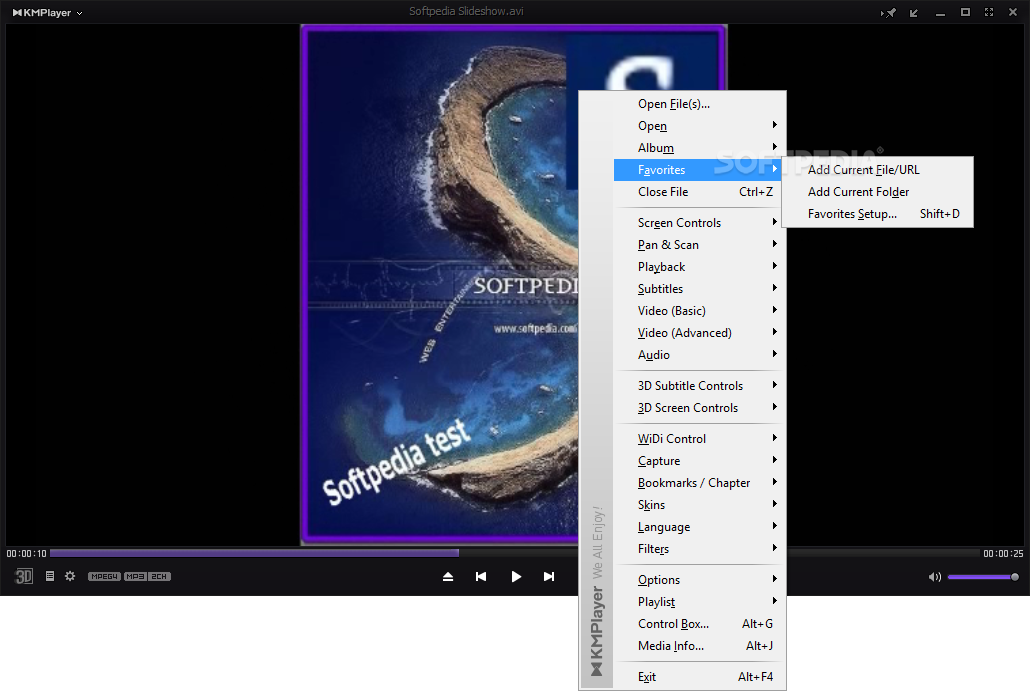1030x691 pixels.
Task: Open 3D Screen Controls submenu
Action: [x=700, y=407]
